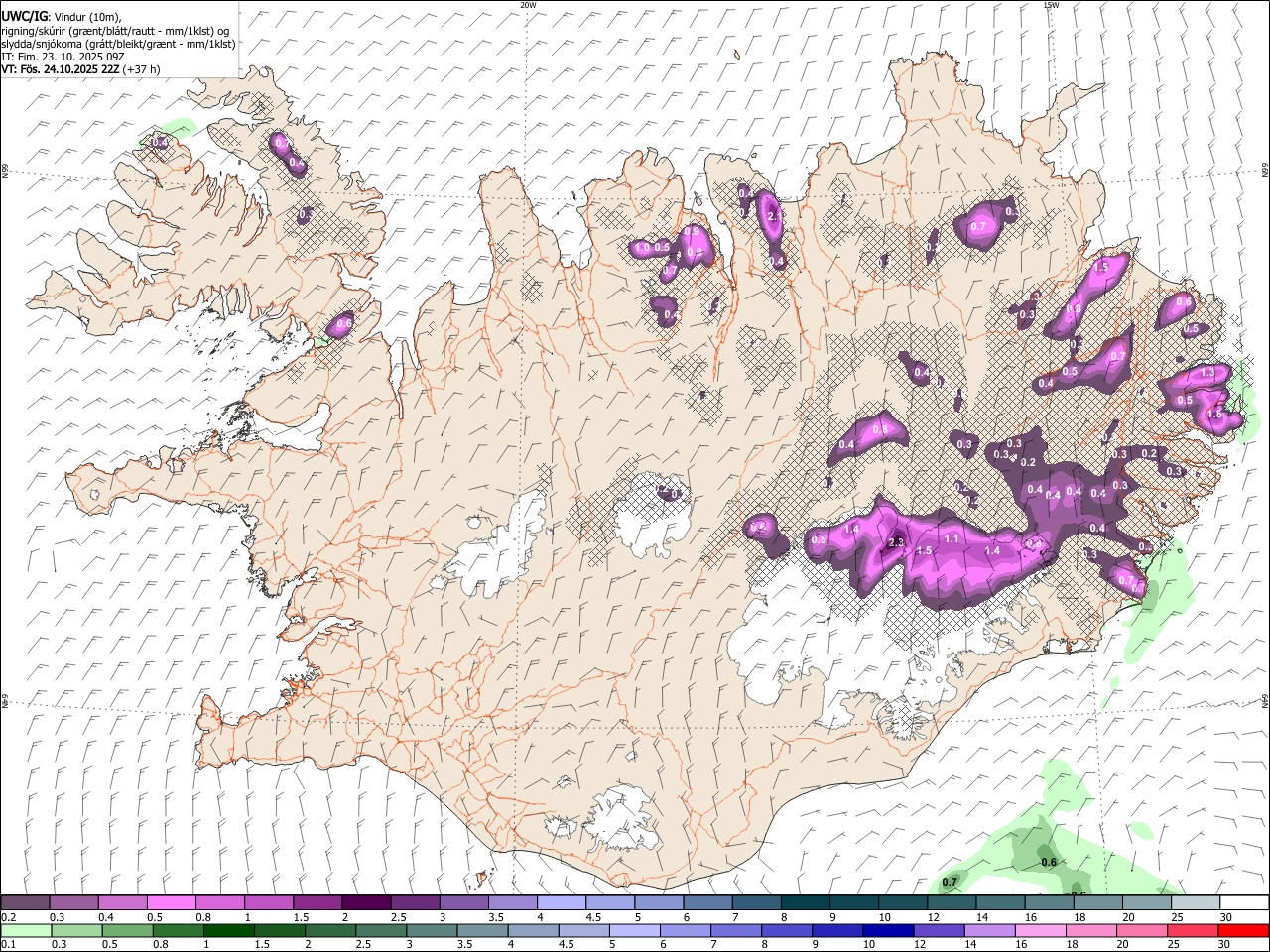1270x952 pixels.
Task: Click the 'VT: Fös. 24.10.2025 22Z (+37 h)' text
Action: click(81, 69)
